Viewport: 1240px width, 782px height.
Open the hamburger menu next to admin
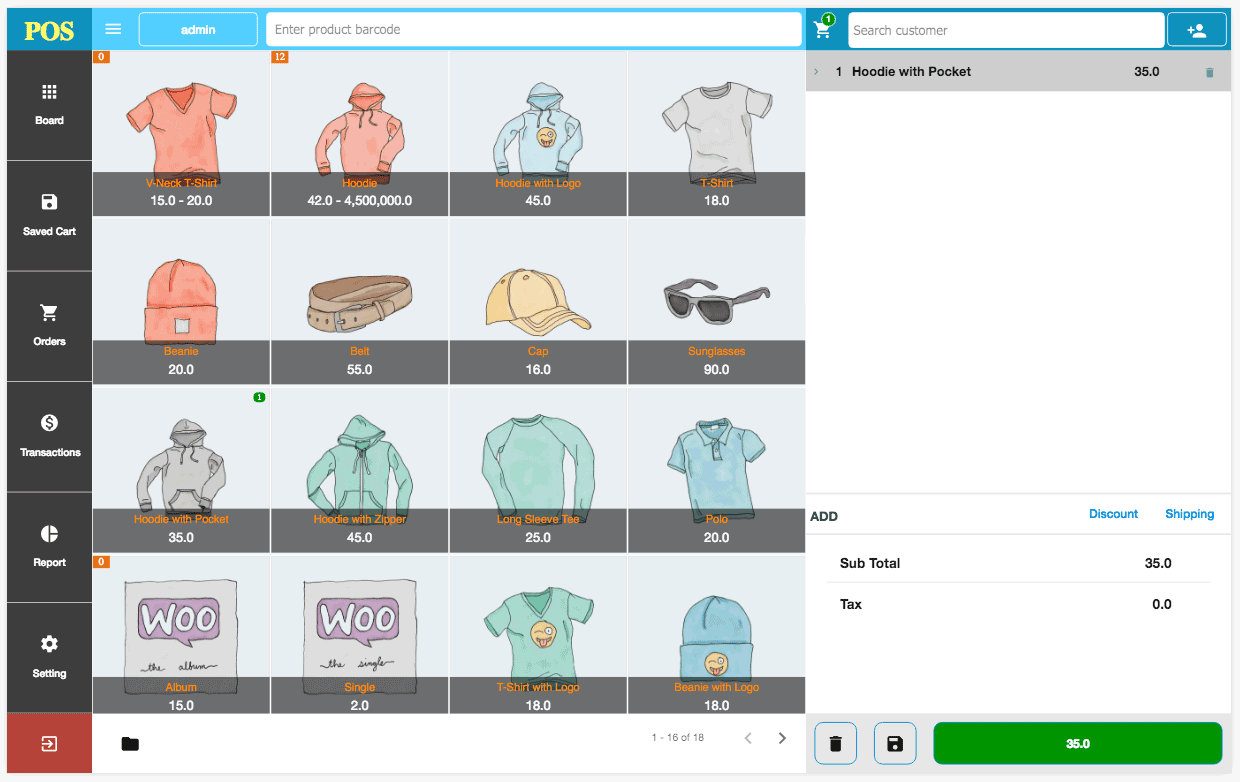[113, 29]
